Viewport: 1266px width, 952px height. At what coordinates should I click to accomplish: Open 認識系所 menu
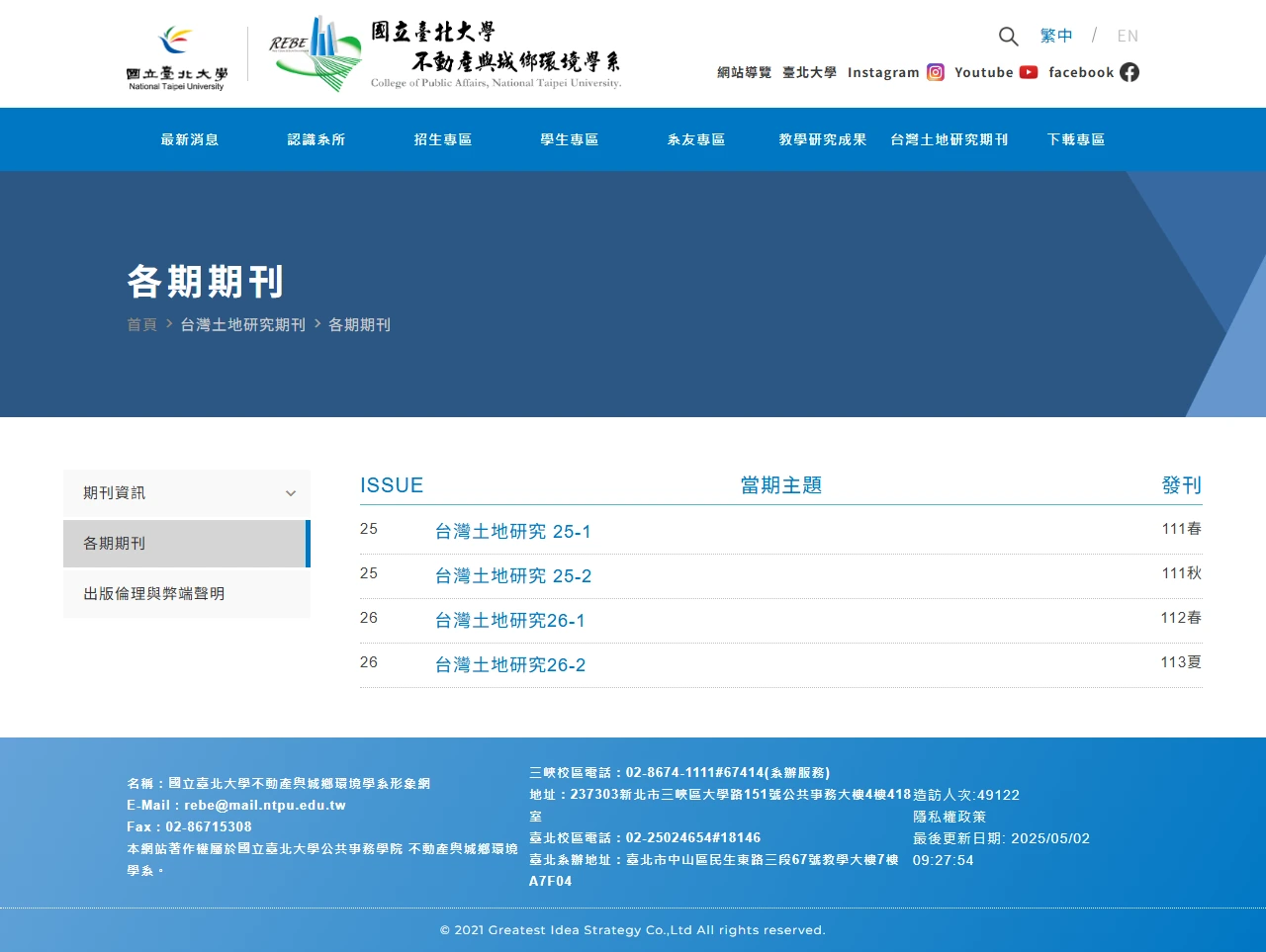coord(316,139)
